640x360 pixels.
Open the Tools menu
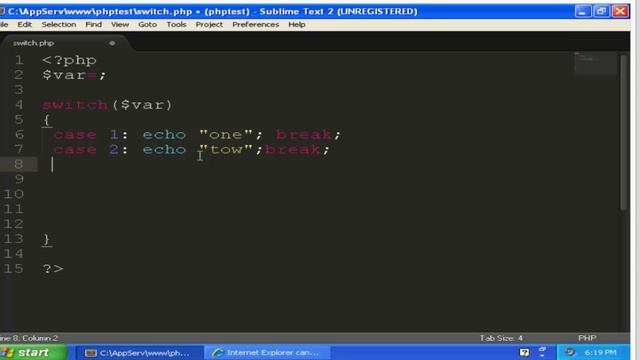[x=176, y=24]
